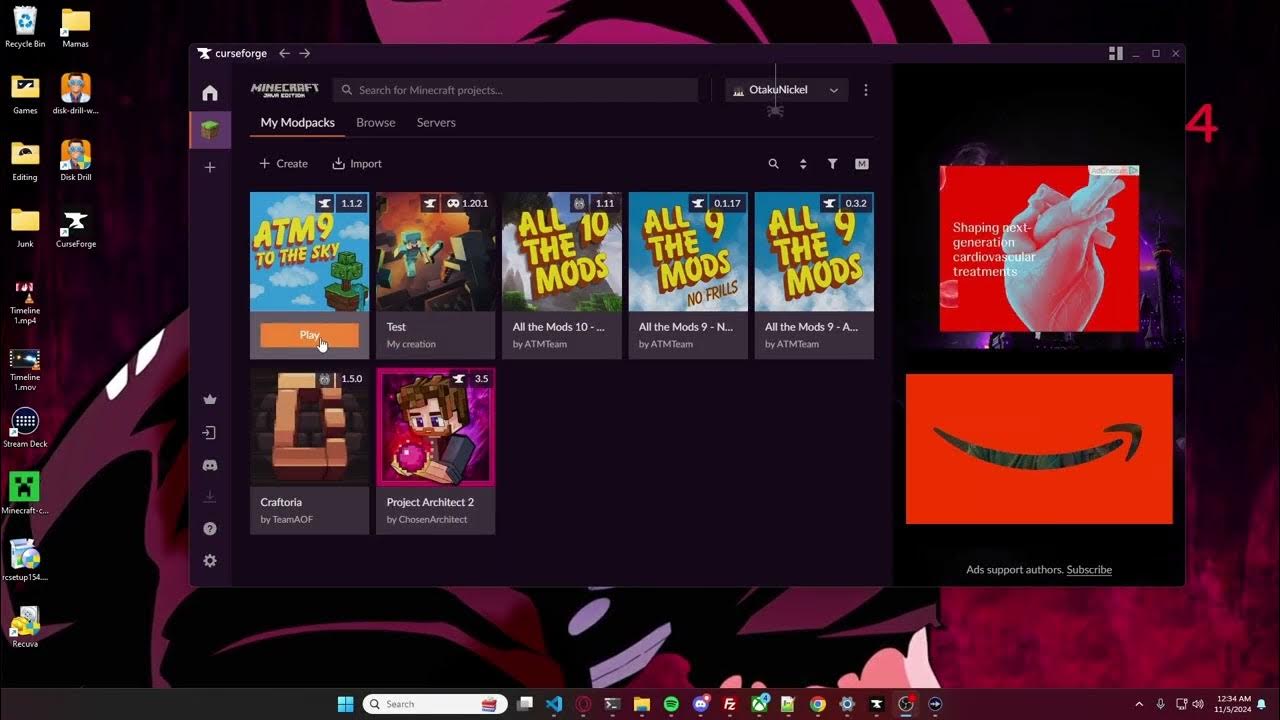Image resolution: width=1280 pixels, height=720 pixels.
Task: Open the taskbar volume speaker icon
Action: click(1198, 704)
